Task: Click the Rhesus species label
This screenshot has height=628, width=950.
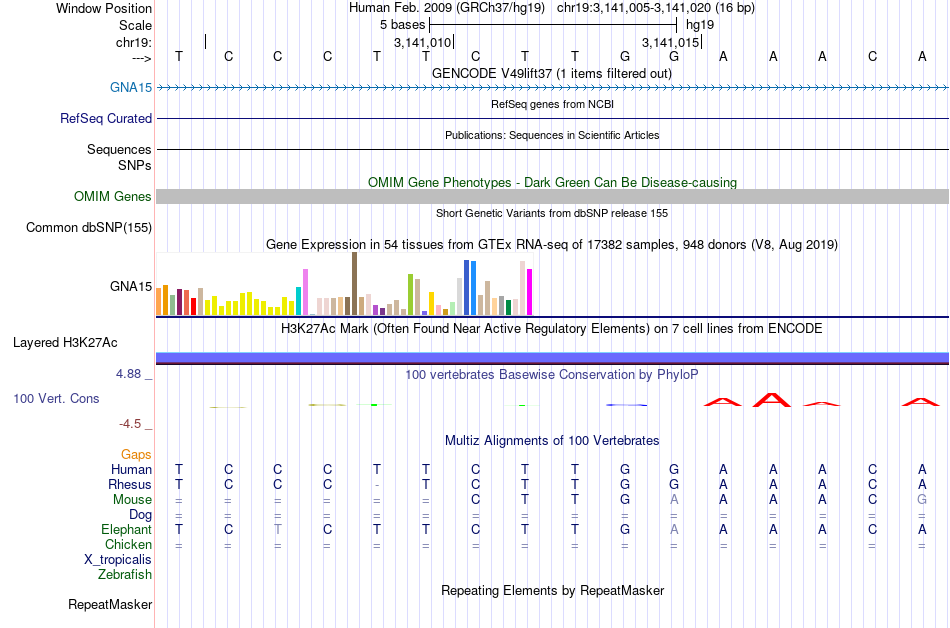Action: click(x=130, y=484)
